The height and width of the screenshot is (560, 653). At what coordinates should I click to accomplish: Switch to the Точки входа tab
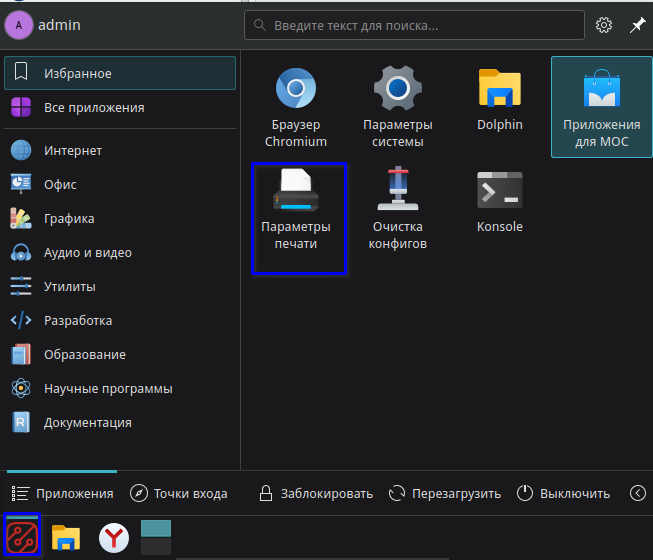point(181,493)
